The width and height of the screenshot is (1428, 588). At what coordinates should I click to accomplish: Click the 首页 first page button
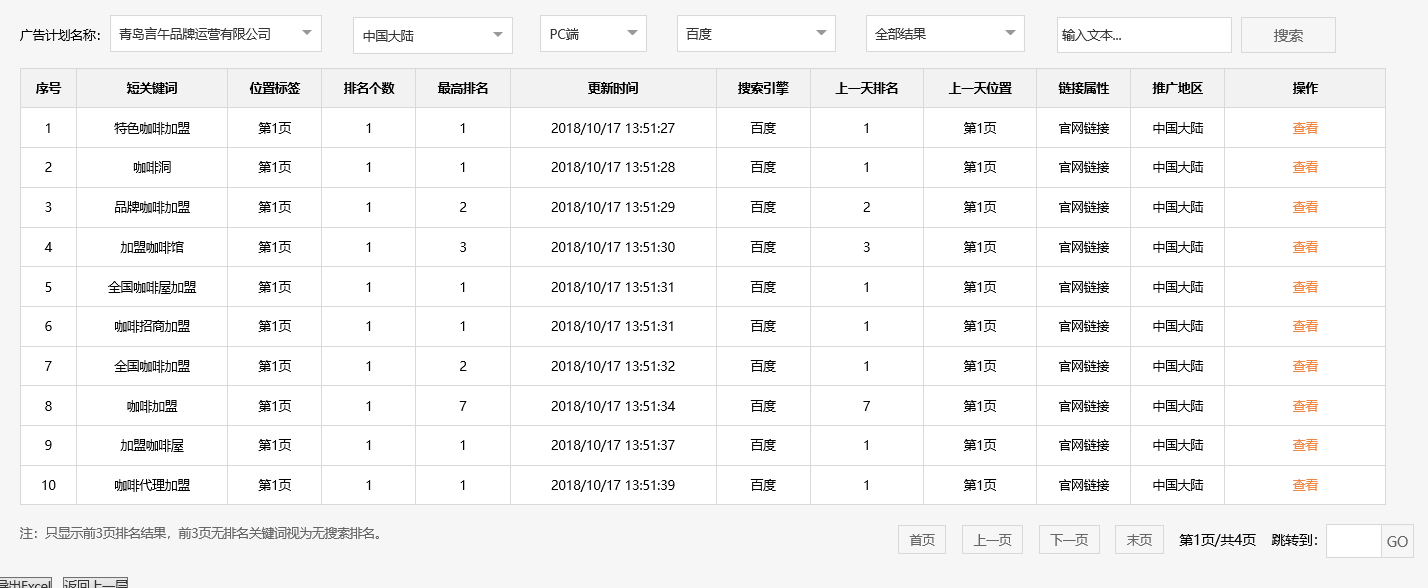920,539
